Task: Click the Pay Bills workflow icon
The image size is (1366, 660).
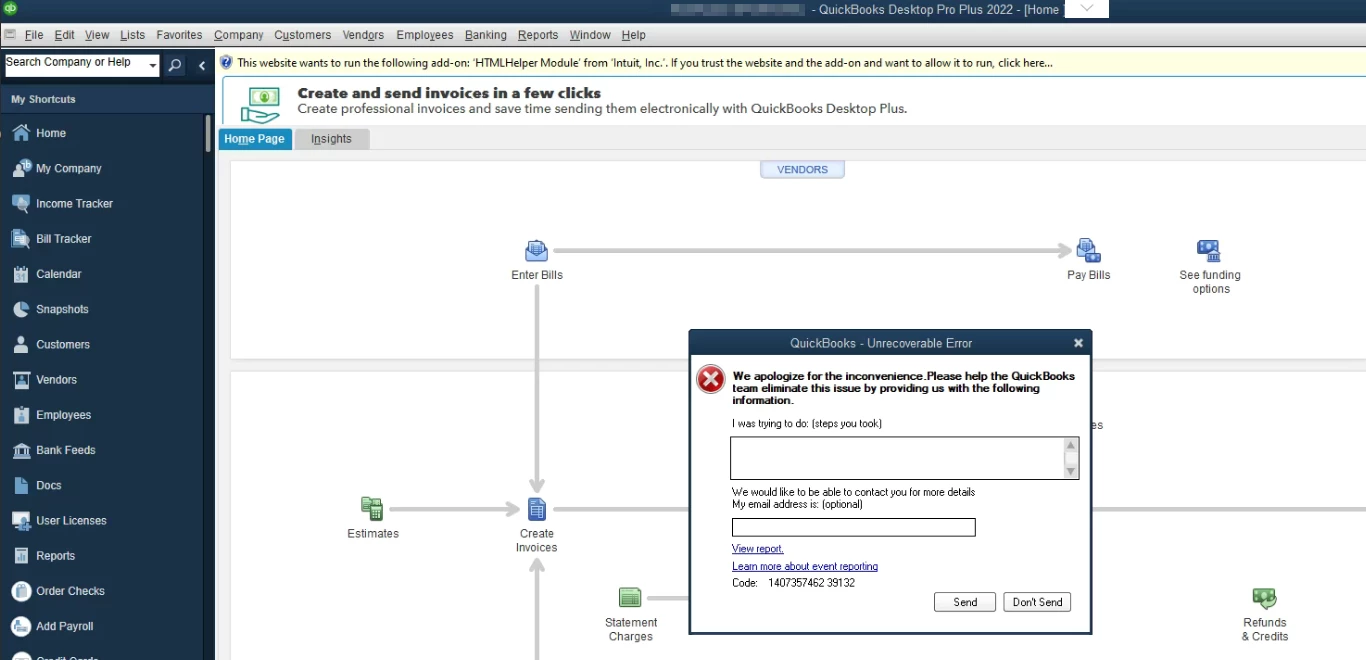Action: [x=1088, y=250]
